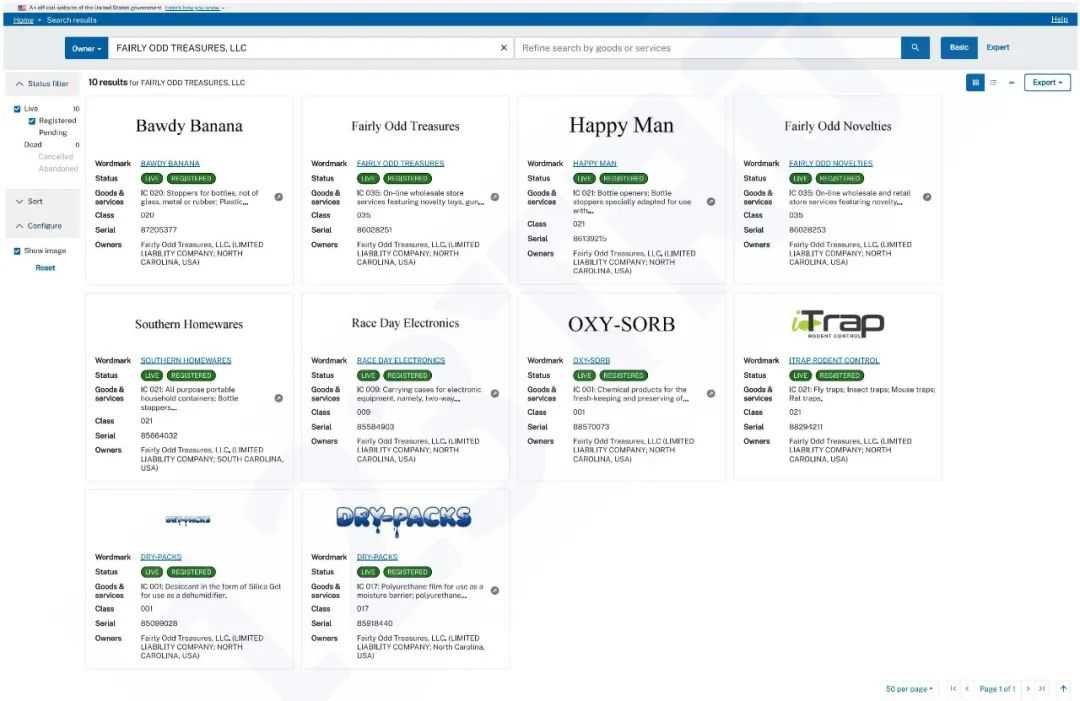Image resolution: width=1080 pixels, height=701 pixels.
Task: Switch to grid view icon
Action: [x=975, y=83]
